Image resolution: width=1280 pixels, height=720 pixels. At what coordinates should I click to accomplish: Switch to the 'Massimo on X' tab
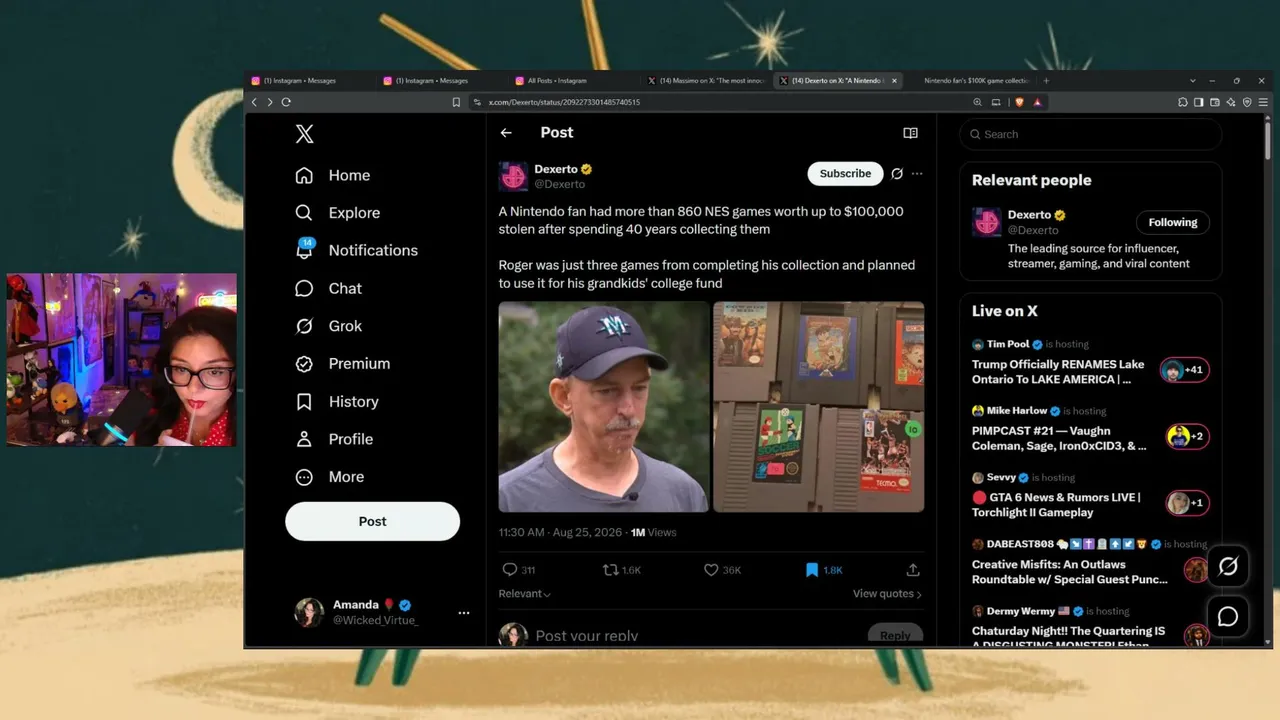(705, 81)
